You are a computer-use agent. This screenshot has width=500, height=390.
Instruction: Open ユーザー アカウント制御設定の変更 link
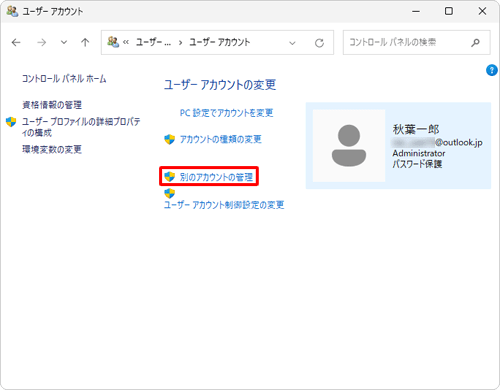[x=224, y=205]
